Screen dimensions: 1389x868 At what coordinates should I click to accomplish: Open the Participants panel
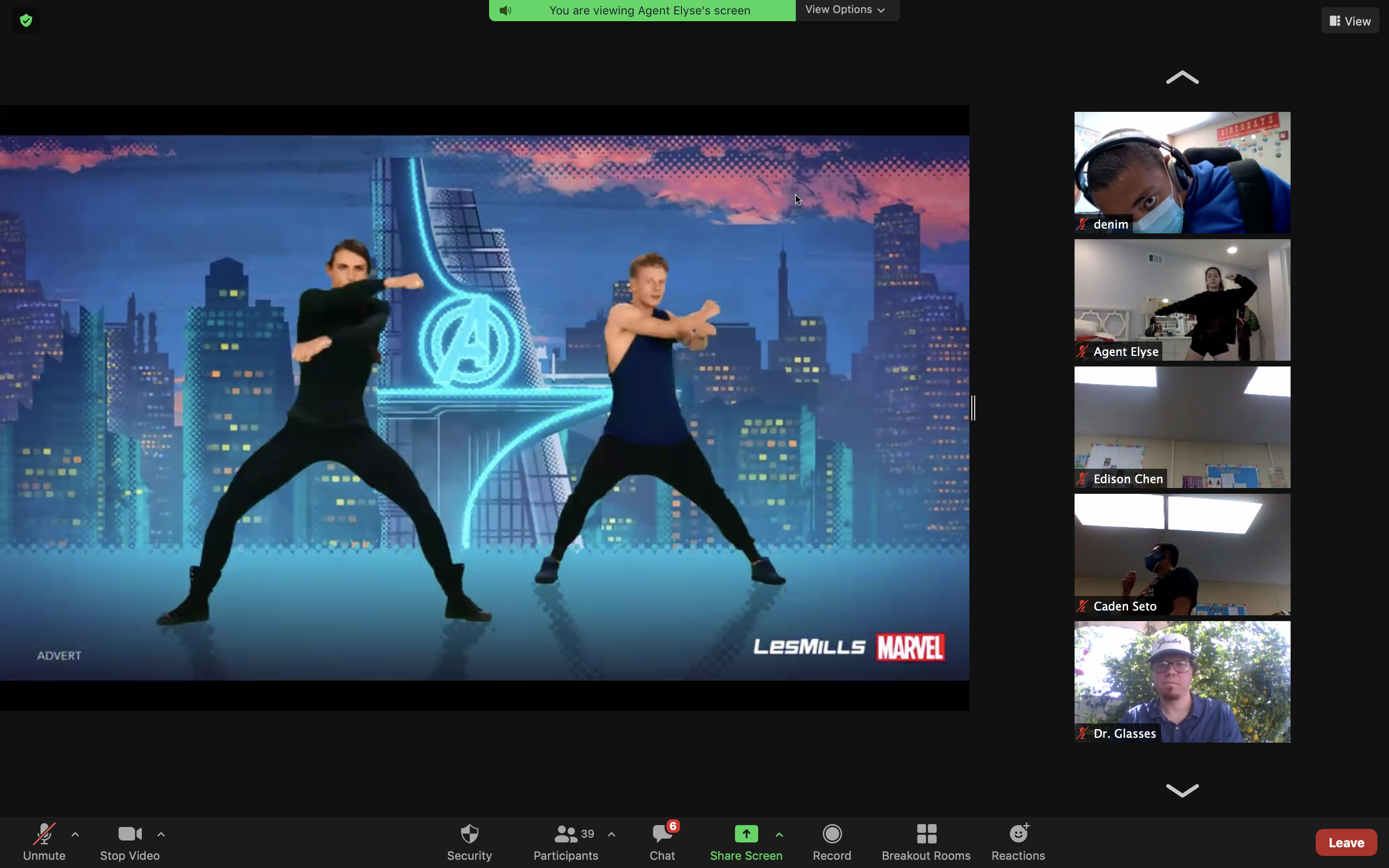click(x=565, y=842)
